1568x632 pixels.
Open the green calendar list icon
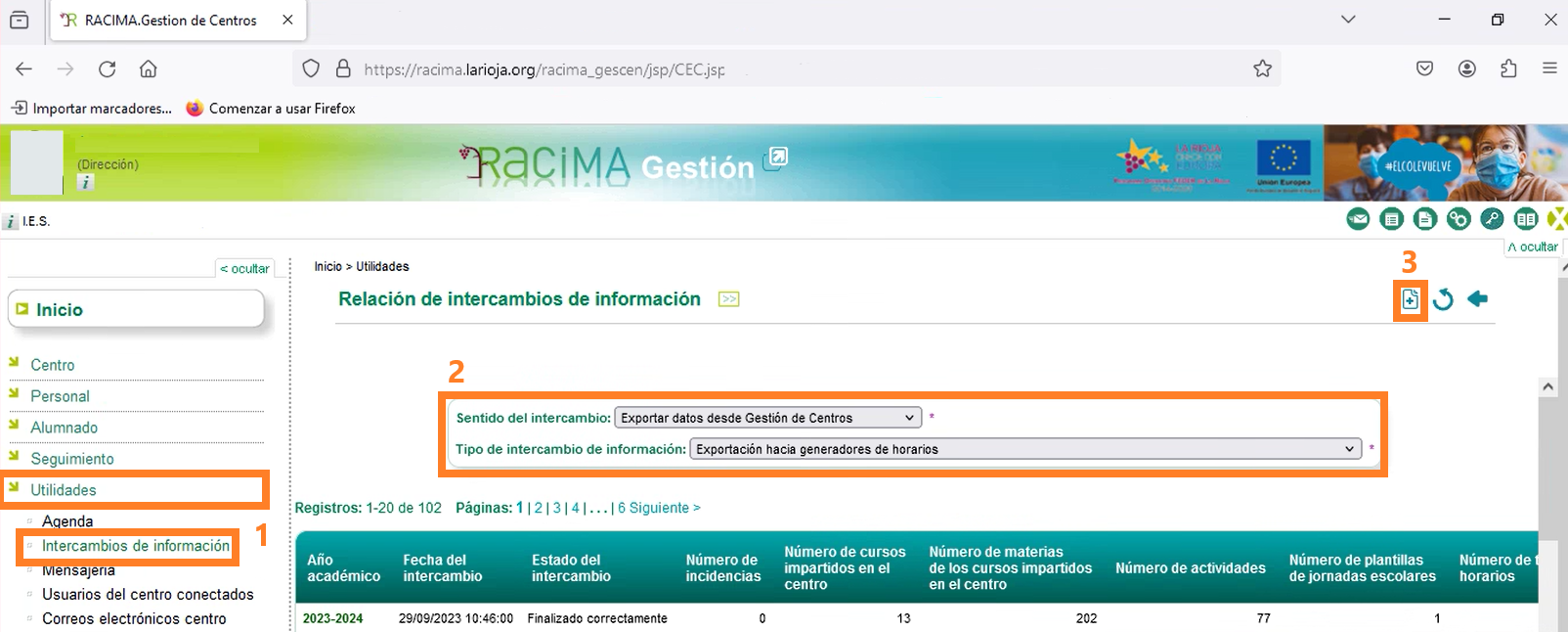point(1392,219)
